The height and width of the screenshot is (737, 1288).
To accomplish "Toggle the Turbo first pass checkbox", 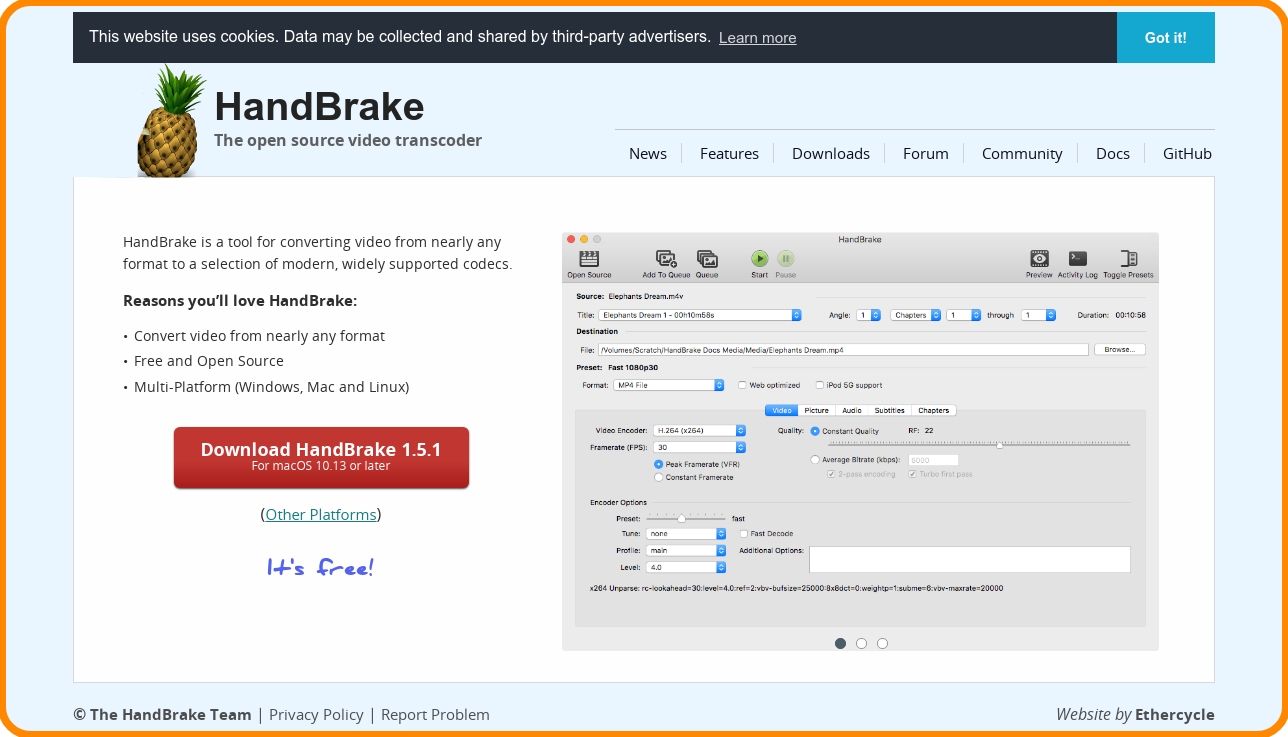I will (912, 474).
